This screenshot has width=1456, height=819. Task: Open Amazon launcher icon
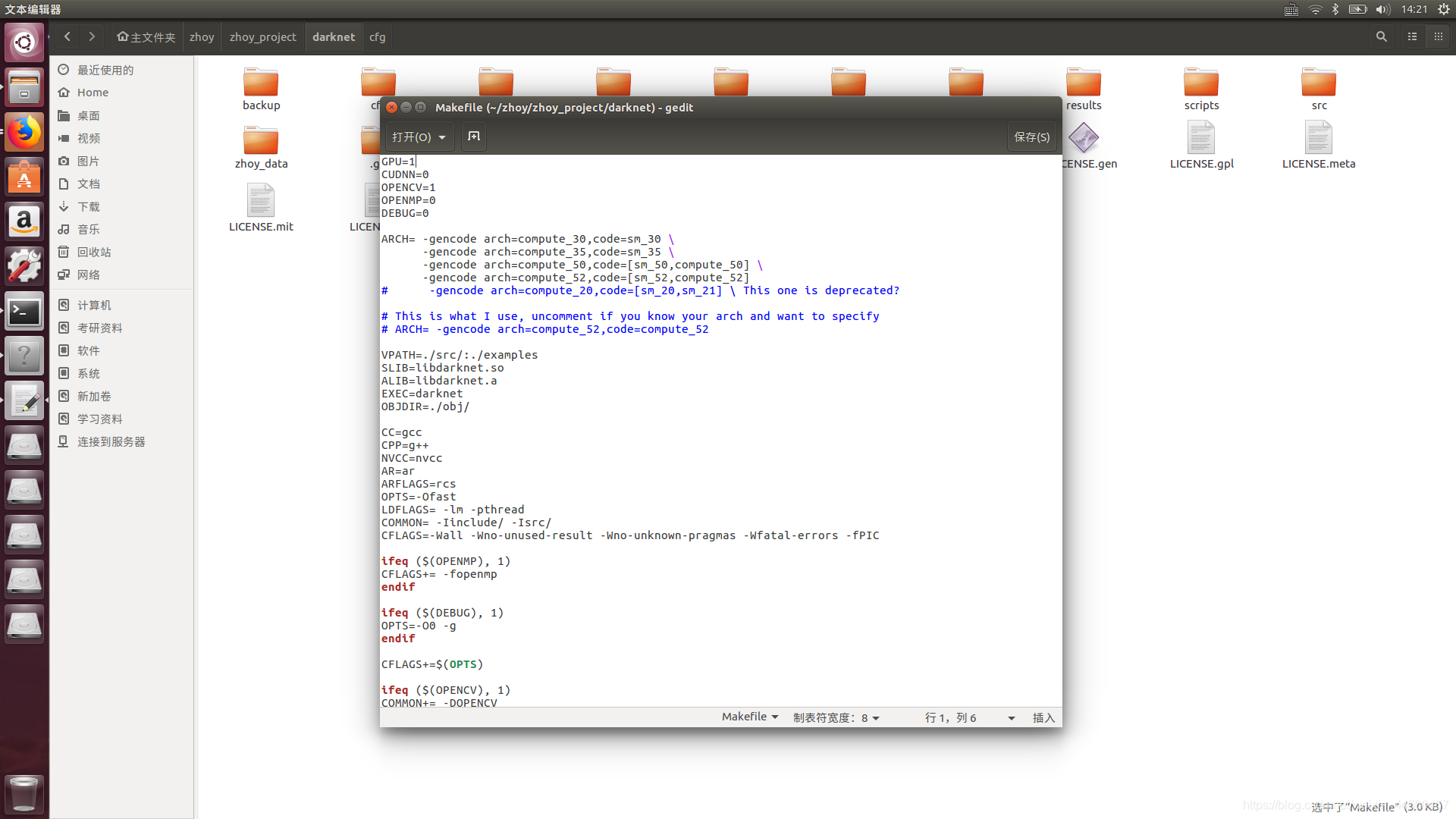pos(24,222)
